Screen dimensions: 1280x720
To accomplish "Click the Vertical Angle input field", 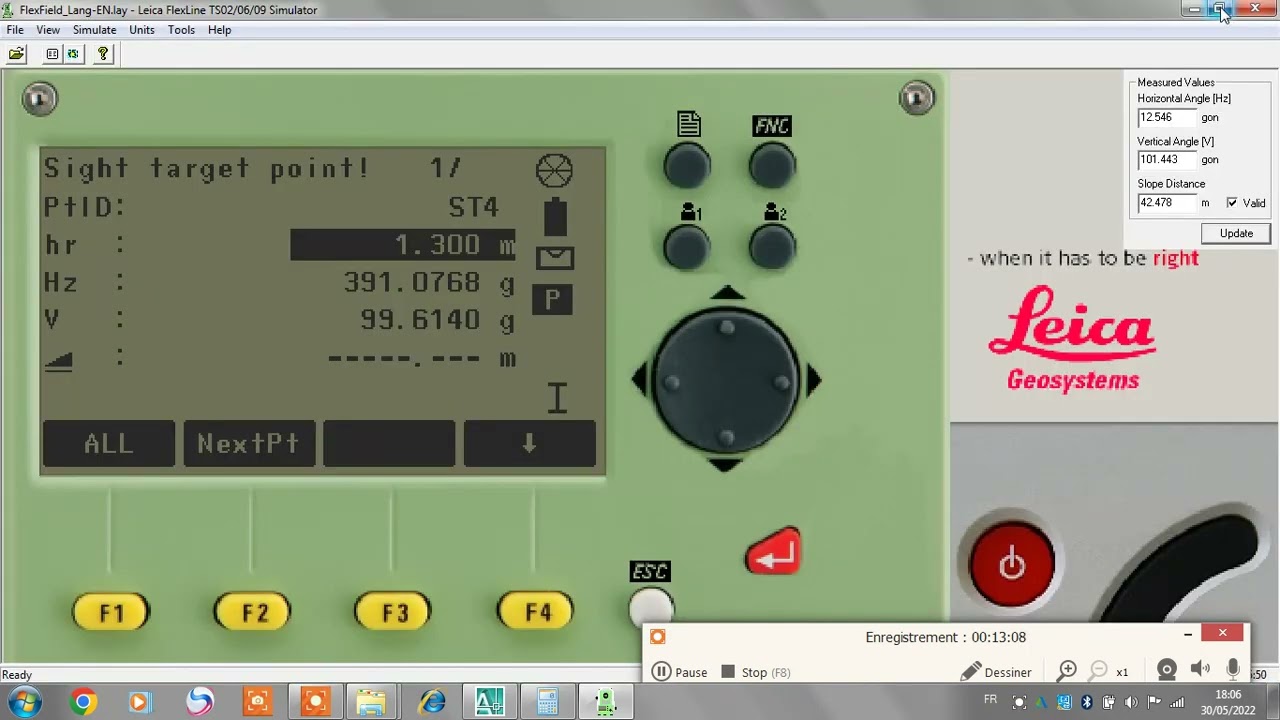I will point(1166,160).
